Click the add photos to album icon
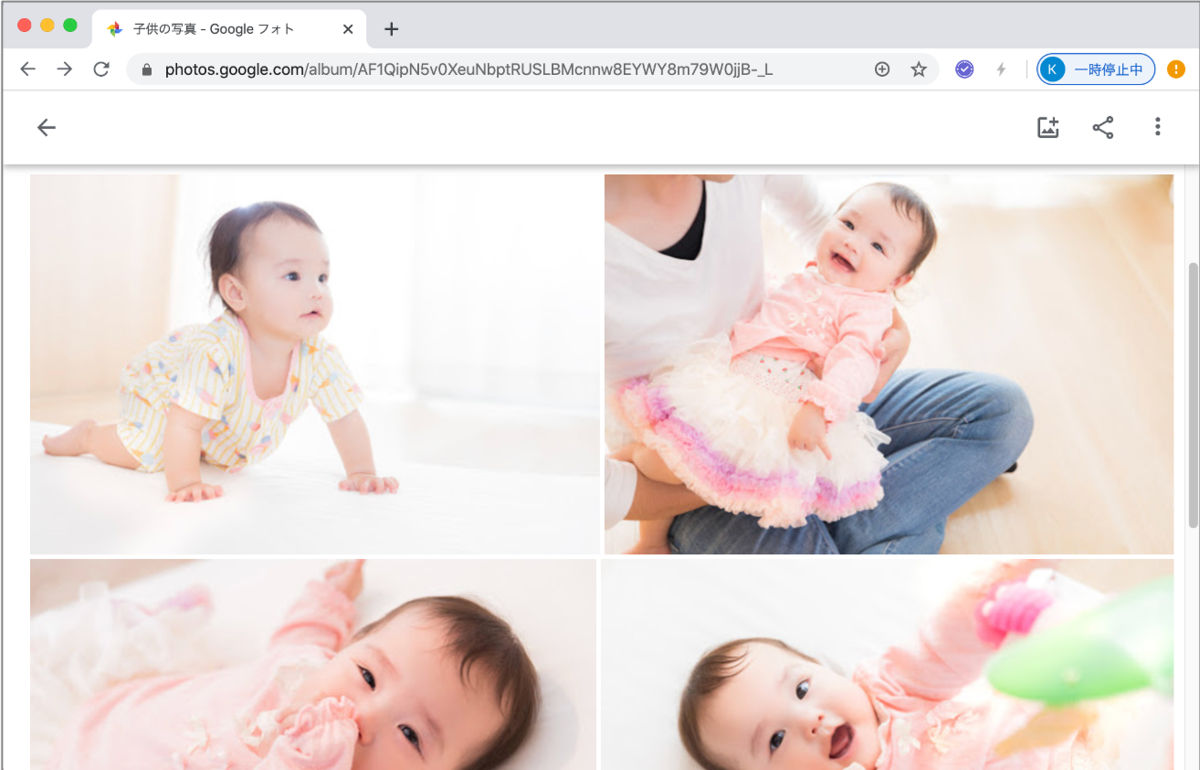 click(1048, 128)
